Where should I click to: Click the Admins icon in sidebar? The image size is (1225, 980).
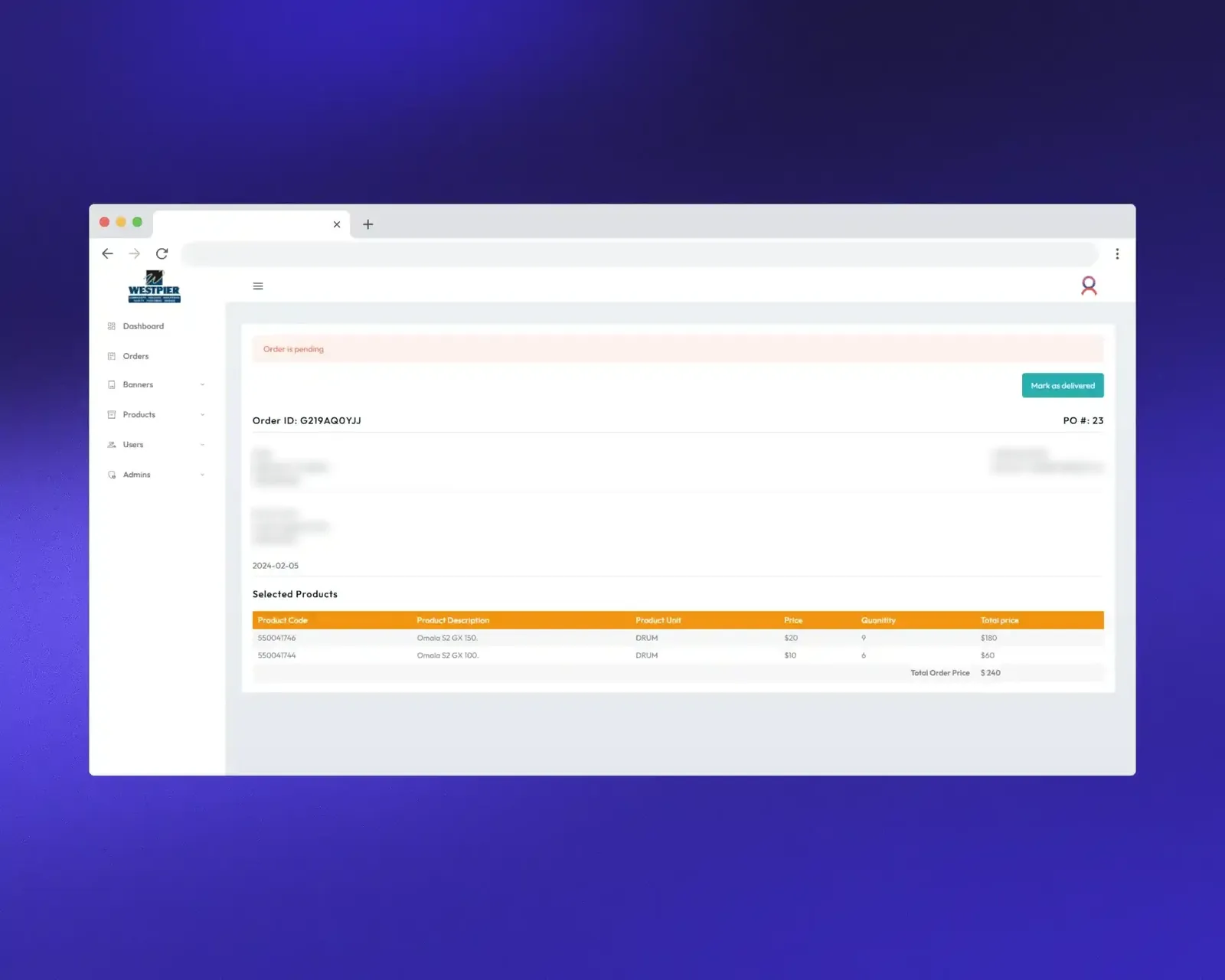point(112,475)
